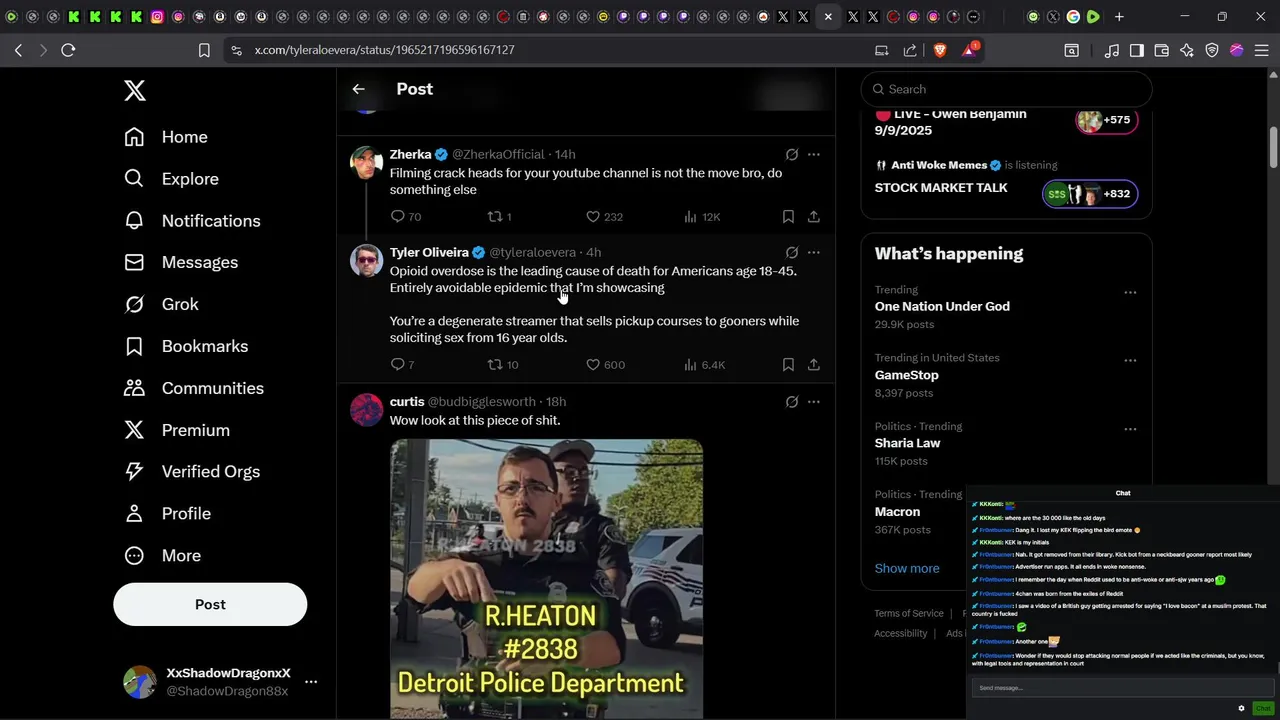Like Zherka's post with 232 likes
The image size is (1280, 720).
click(x=592, y=216)
